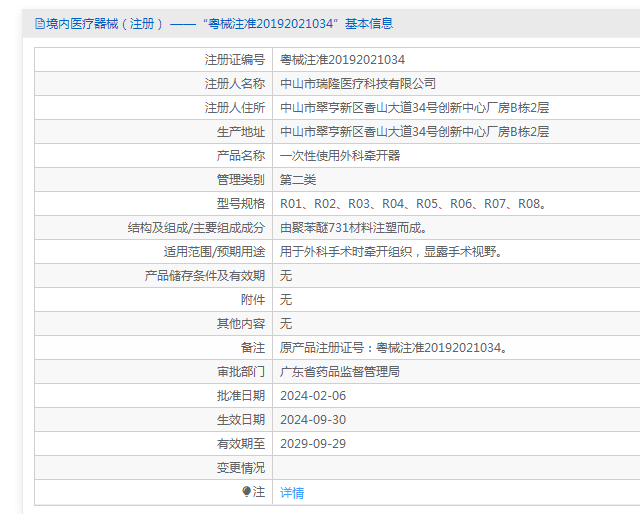This screenshot has height=514, width=640.
Task: Select approving department 广东省药品监督管理局
Action: click(340, 372)
